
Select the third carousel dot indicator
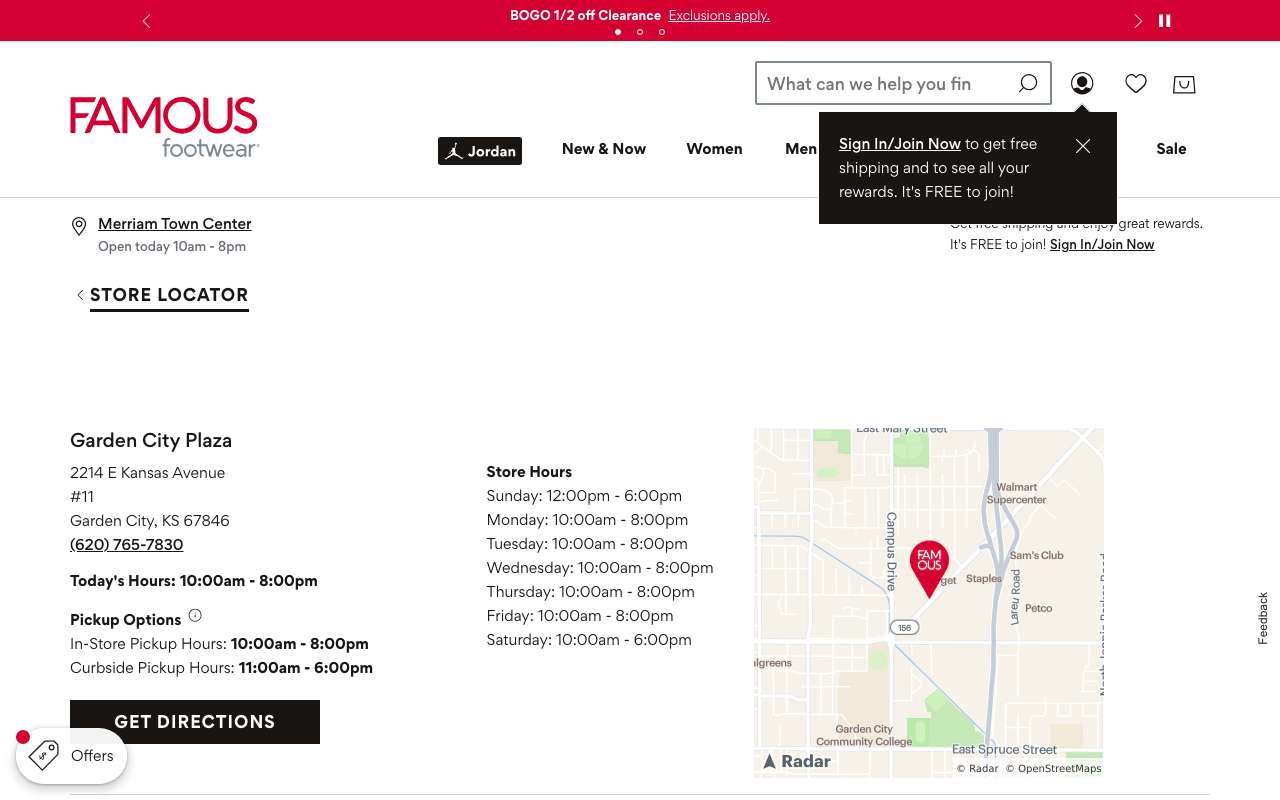tap(662, 32)
